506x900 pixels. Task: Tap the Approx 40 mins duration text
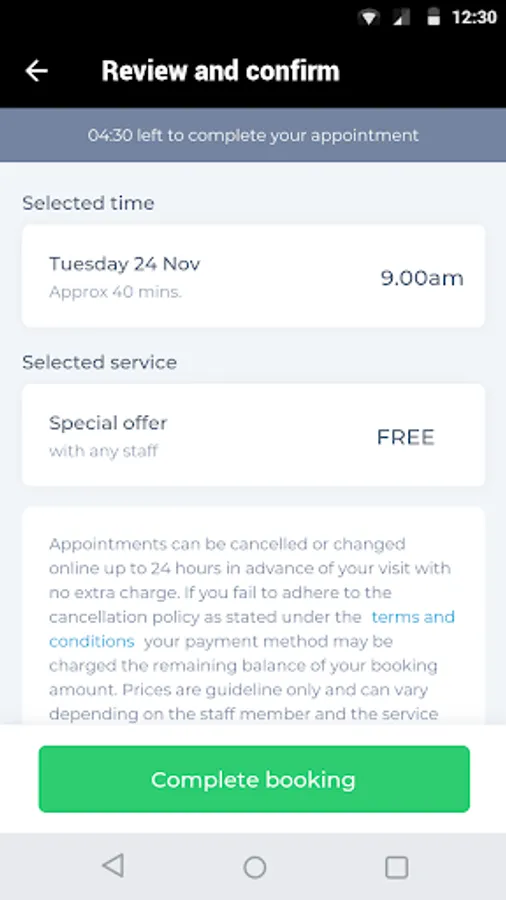[x=115, y=292]
